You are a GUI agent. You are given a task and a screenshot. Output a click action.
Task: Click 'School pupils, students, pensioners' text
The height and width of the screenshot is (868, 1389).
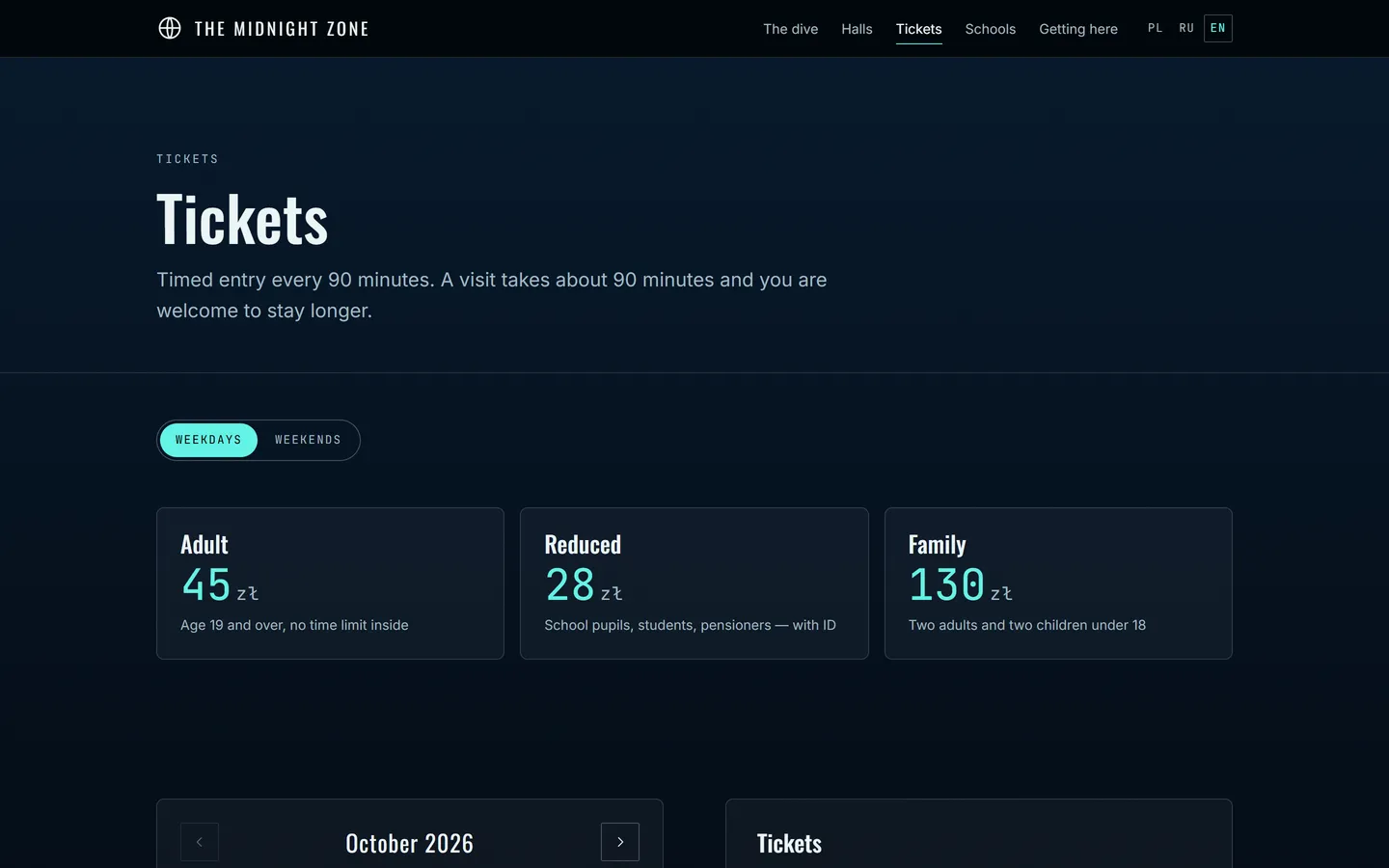[690, 625]
